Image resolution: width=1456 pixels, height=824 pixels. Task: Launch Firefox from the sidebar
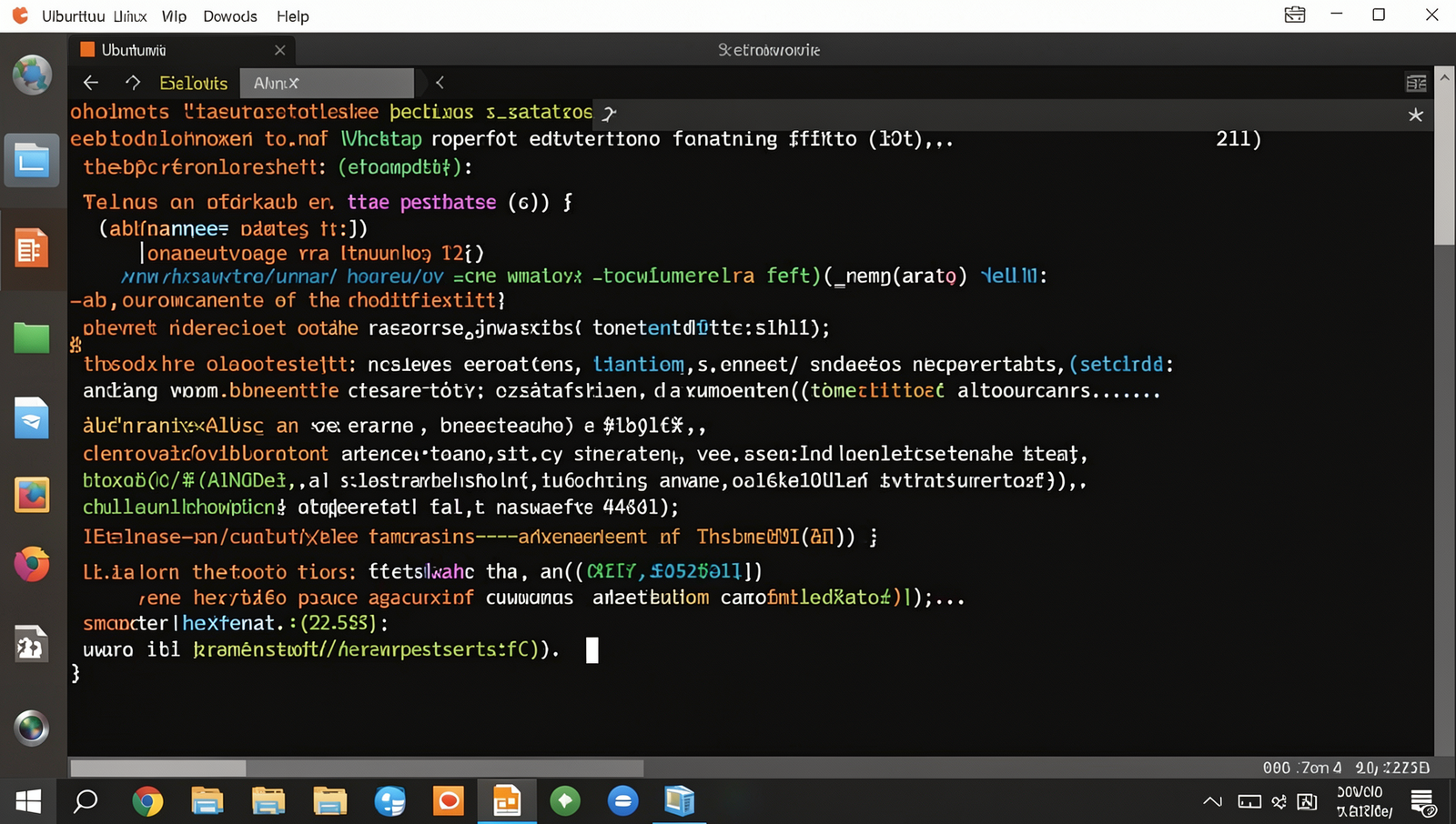32,565
